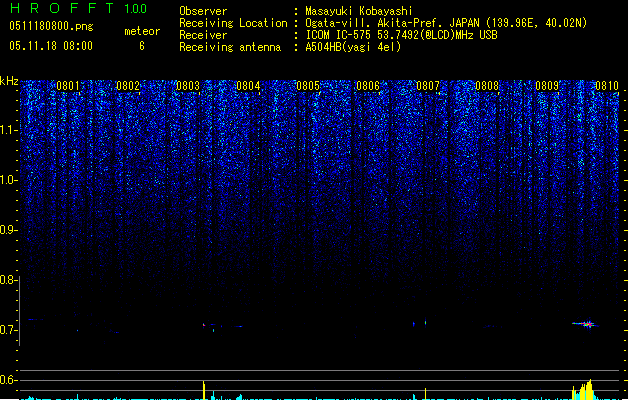The width and height of the screenshot is (629, 400).
Task: Click the small echo near 0807
Action: tap(425, 322)
